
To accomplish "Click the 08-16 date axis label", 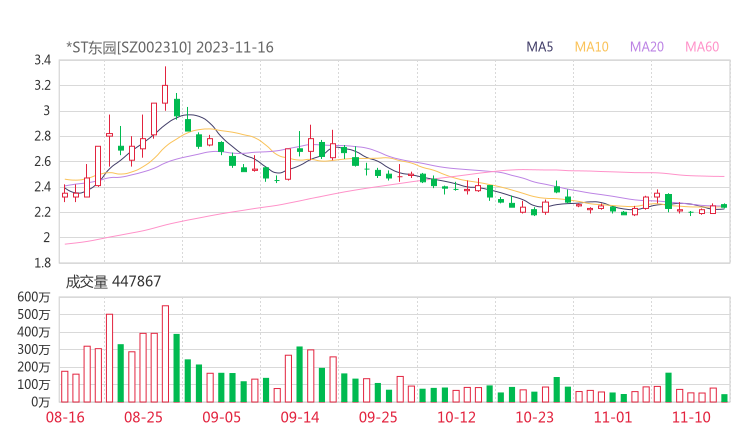I will point(65,417).
